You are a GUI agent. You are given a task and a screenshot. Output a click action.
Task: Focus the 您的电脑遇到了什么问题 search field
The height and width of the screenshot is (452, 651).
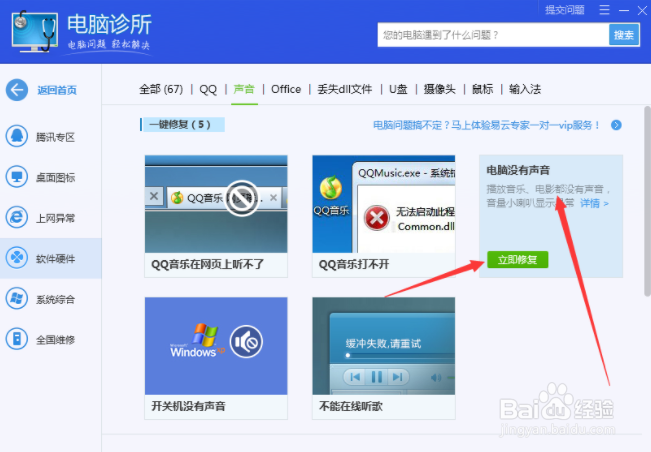[493, 35]
